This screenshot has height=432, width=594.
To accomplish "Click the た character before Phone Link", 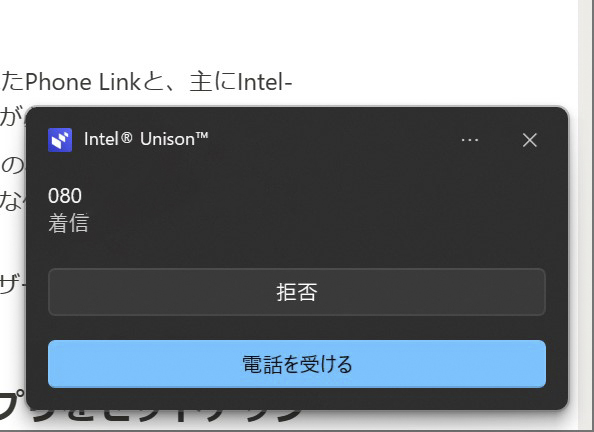I will (x=13, y=82).
